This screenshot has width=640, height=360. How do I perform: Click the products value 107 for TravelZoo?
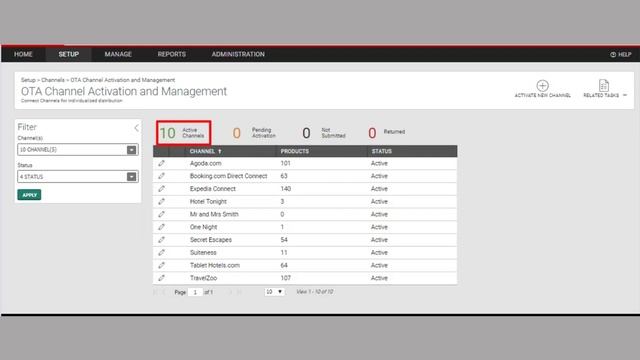coord(285,278)
